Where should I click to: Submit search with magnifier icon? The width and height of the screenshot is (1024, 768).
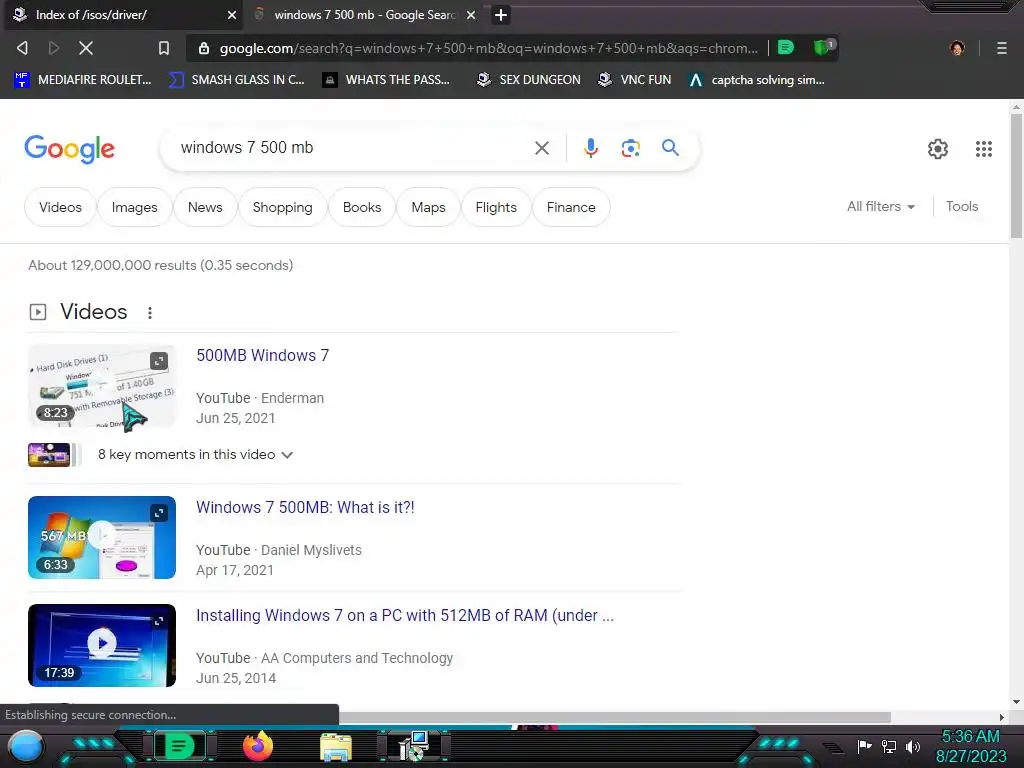pos(670,148)
